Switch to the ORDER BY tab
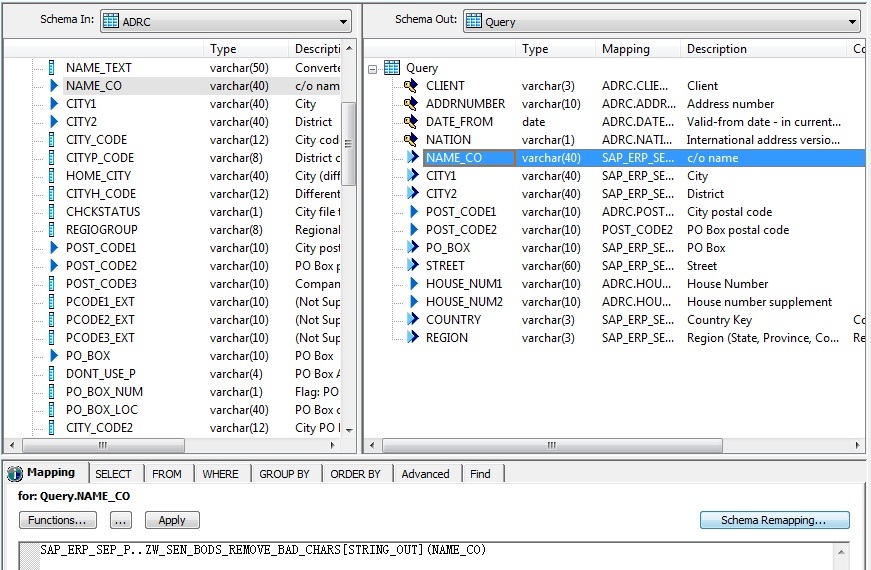Image resolution: width=871 pixels, height=570 pixels. pos(355,474)
